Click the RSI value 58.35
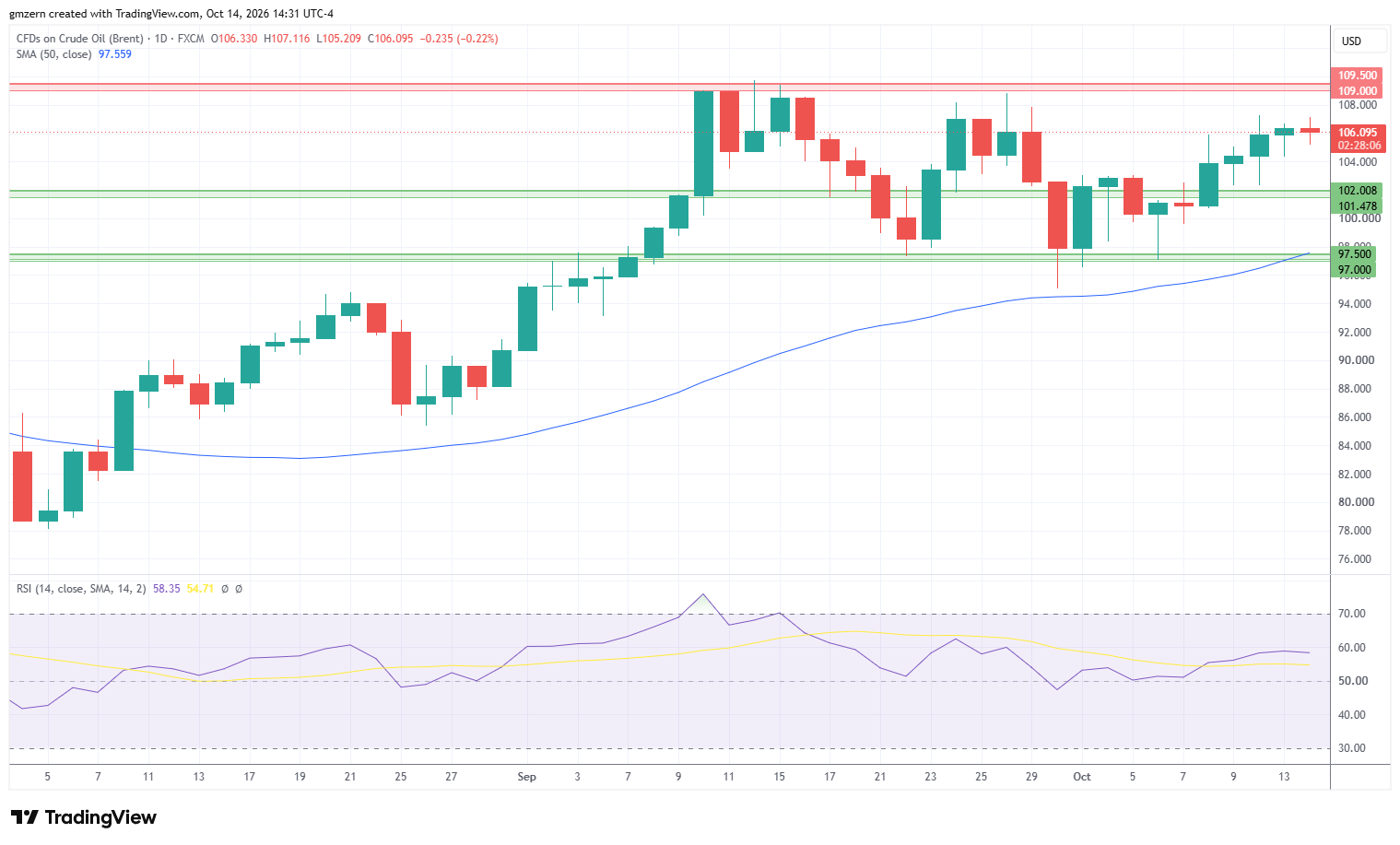 pyautogui.click(x=167, y=589)
